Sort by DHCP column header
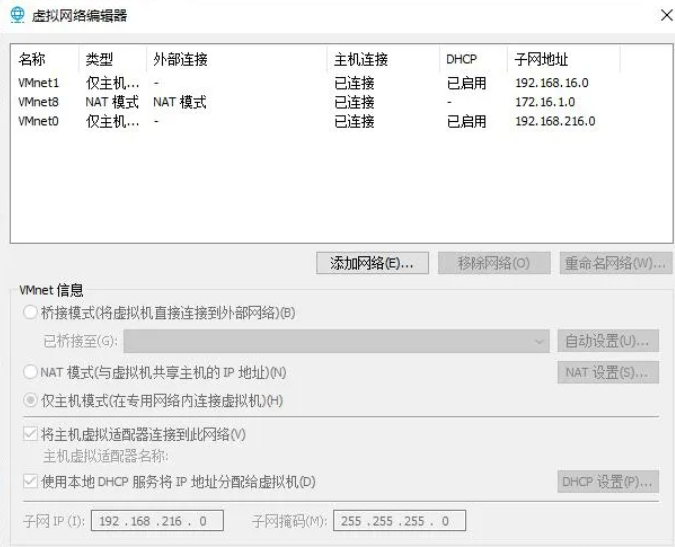This screenshot has height=547, width=675. (474, 59)
